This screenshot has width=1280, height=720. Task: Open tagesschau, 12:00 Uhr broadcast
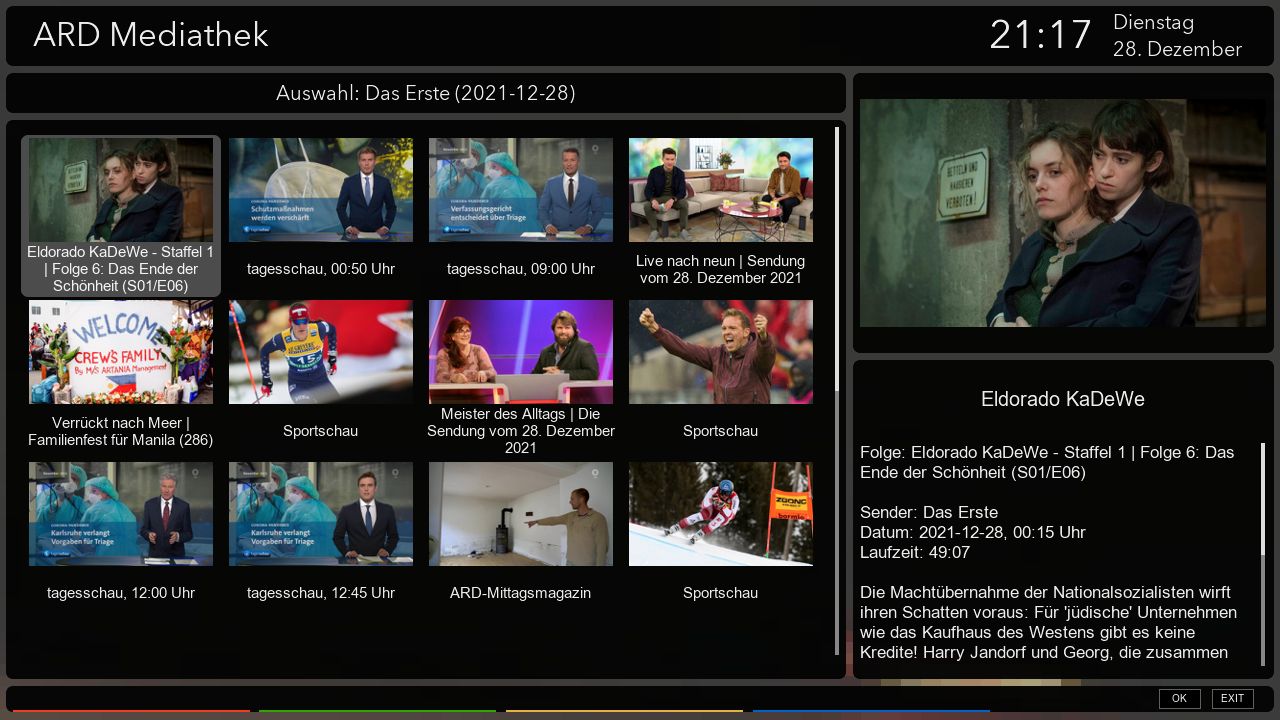(120, 514)
